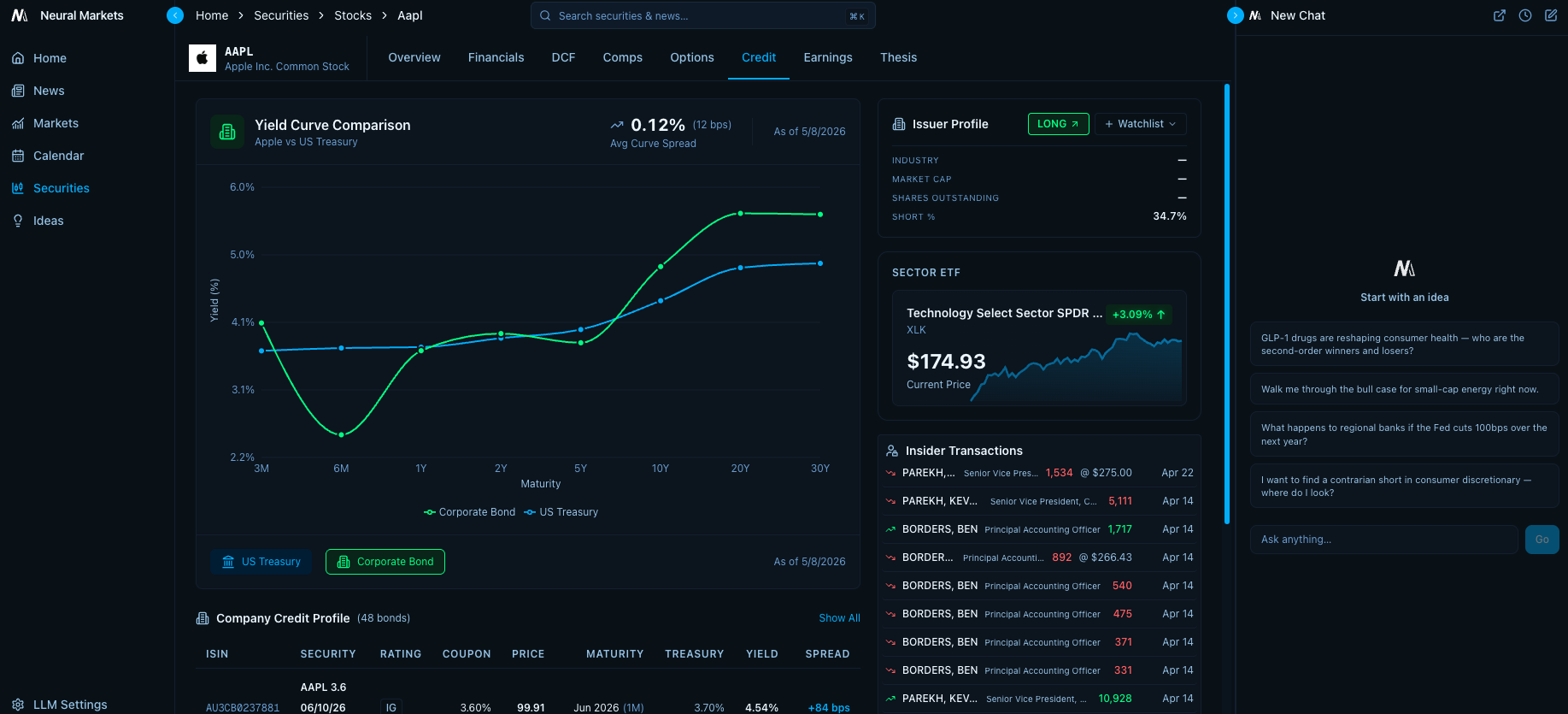
Task: Click the RATING column header
Action: (x=401, y=654)
